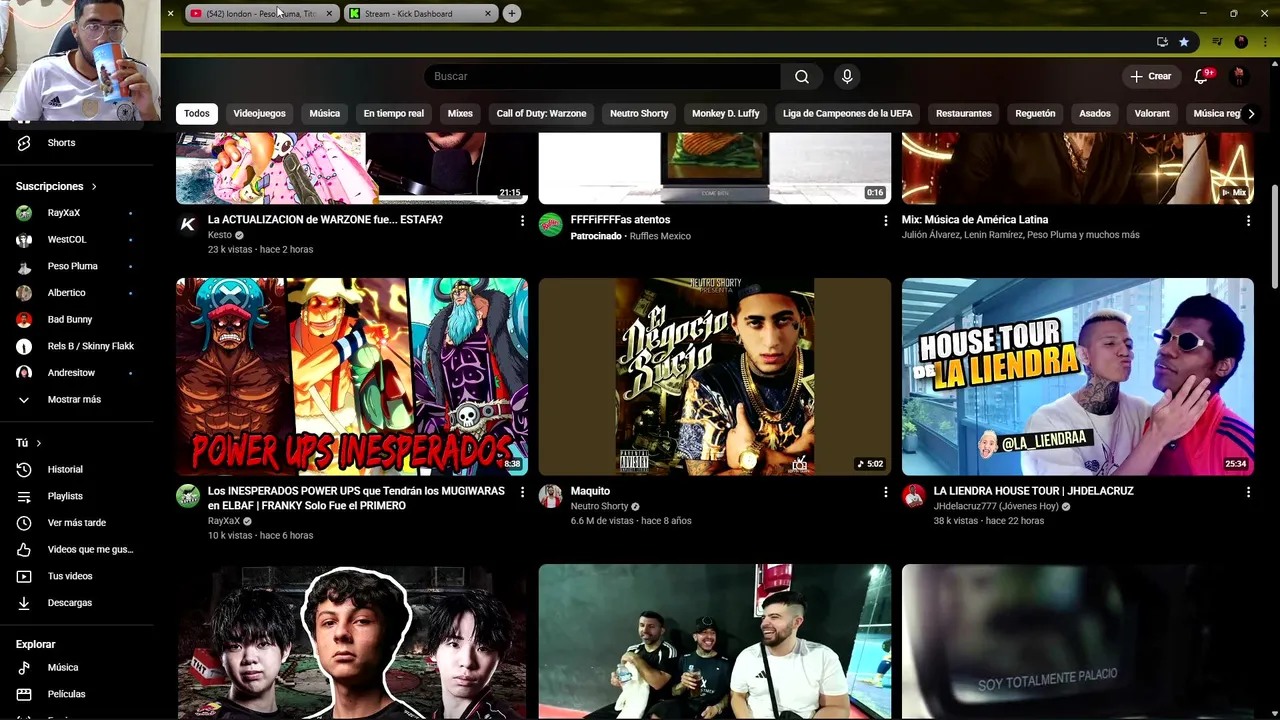This screenshot has height=720, width=1280.
Task: Select the Neutro Shorty chip
Action: pos(639,113)
